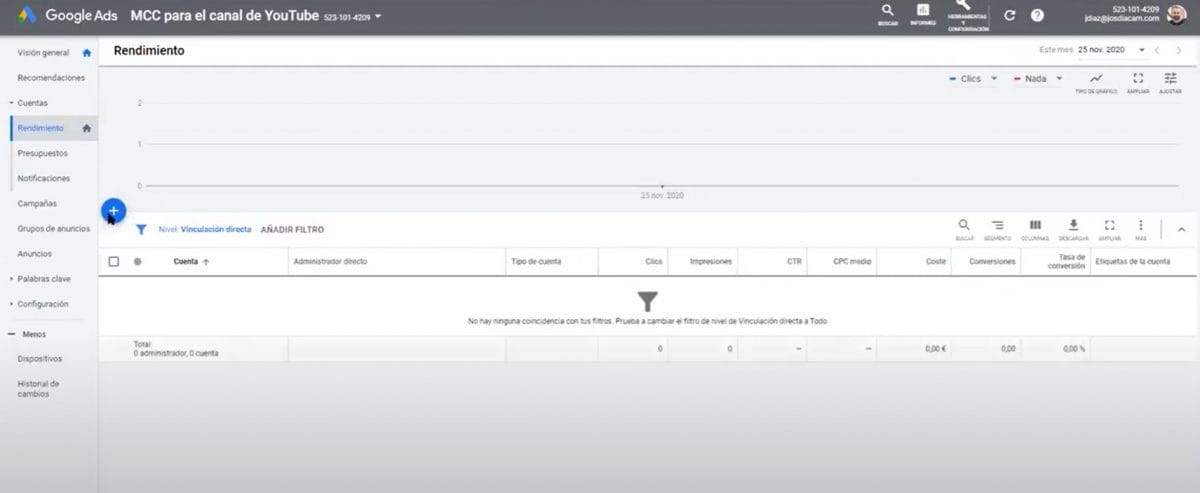1200x493 pixels.
Task: Click Conversiones column header
Action: click(992, 262)
